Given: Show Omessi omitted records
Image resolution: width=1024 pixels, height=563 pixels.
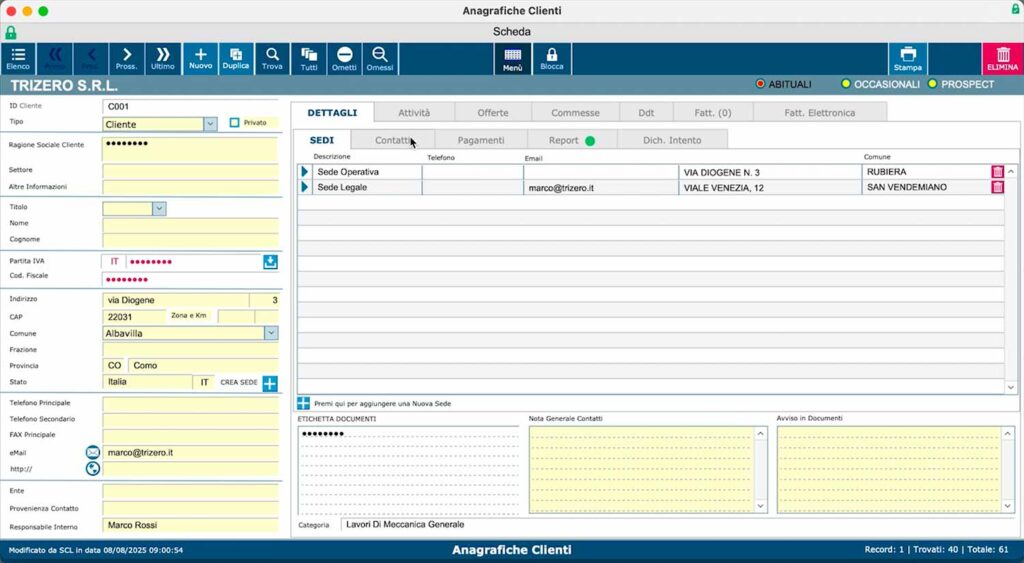Looking at the screenshot, I should point(379,59).
